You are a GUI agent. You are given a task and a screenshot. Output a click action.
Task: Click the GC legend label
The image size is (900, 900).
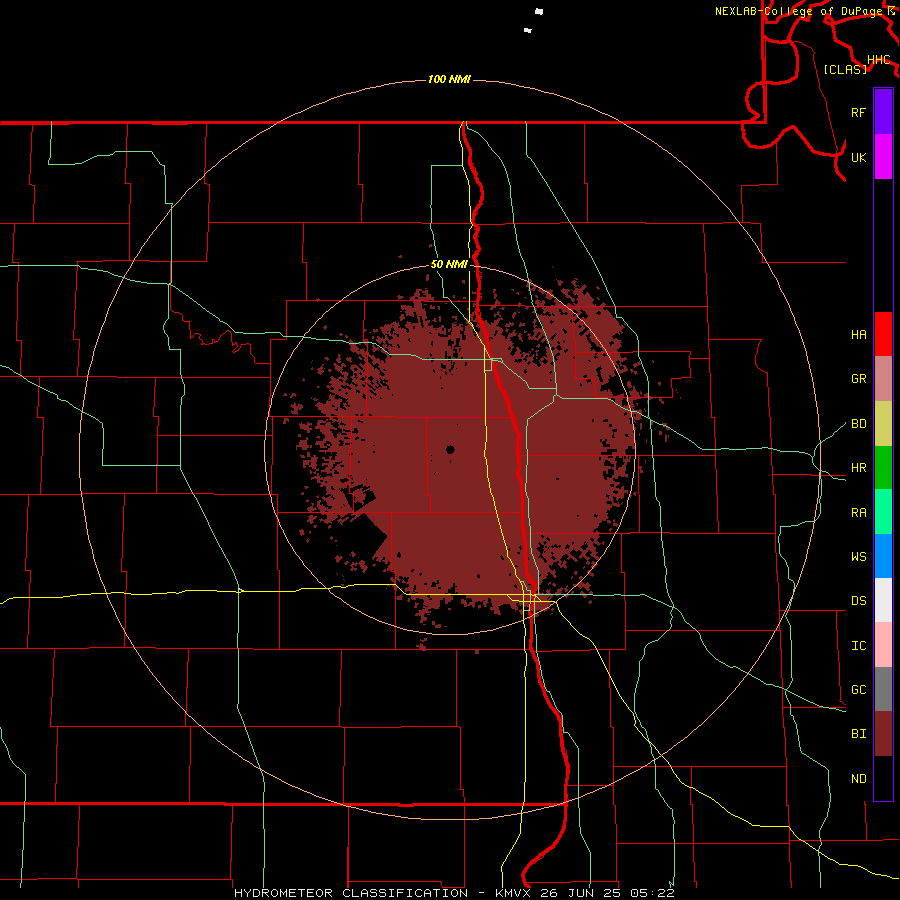(x=858, y=690)
